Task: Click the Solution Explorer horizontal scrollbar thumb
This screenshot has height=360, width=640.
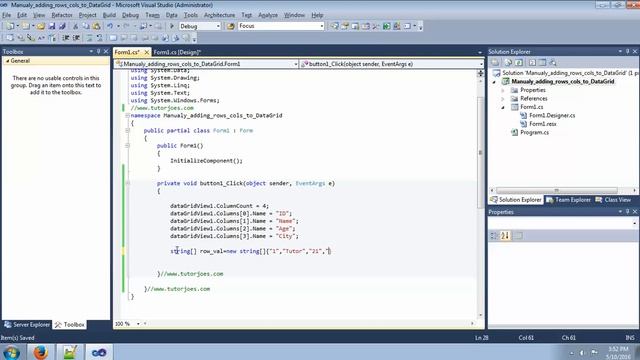Action: click(x=557, y=191)
